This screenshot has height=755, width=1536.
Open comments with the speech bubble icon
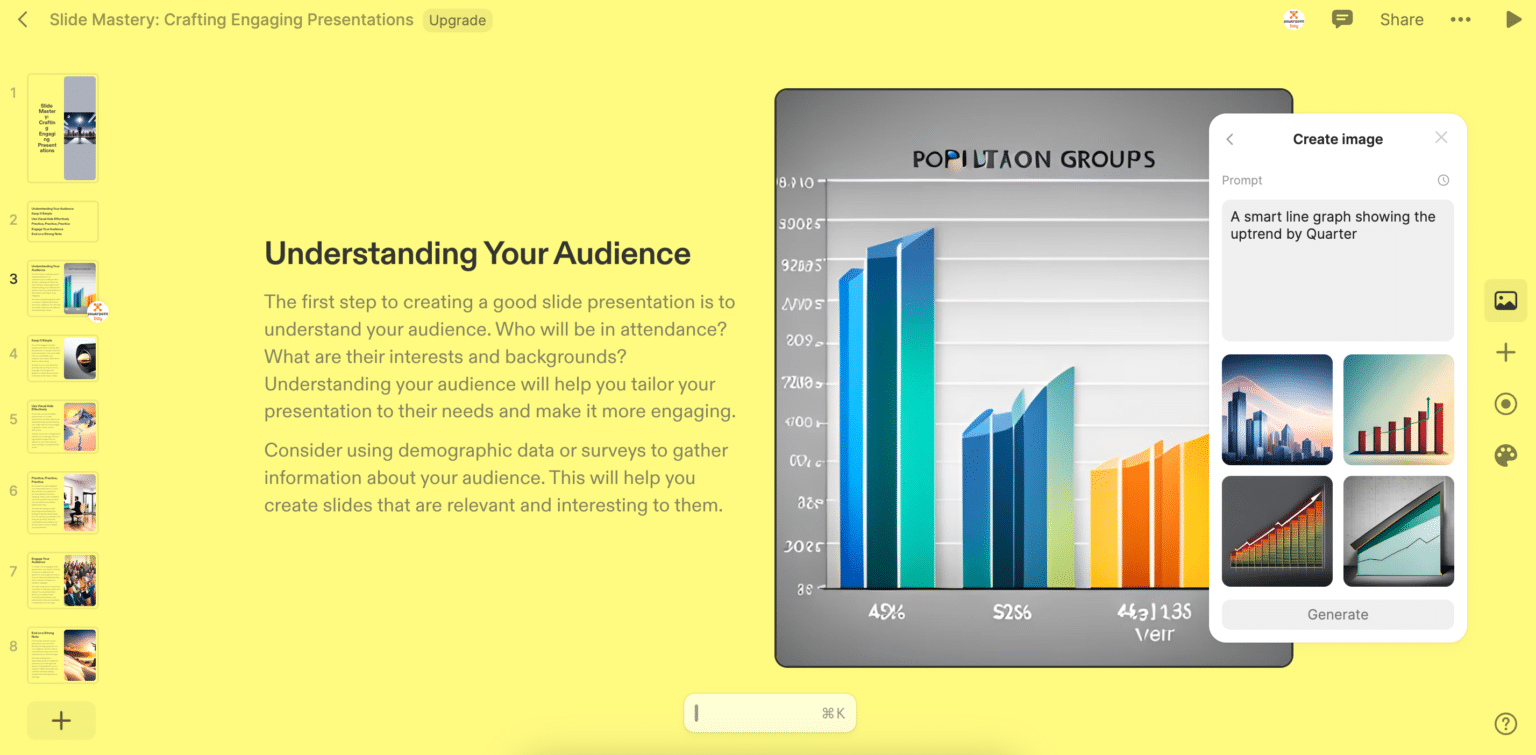(x=1342, y=18)
